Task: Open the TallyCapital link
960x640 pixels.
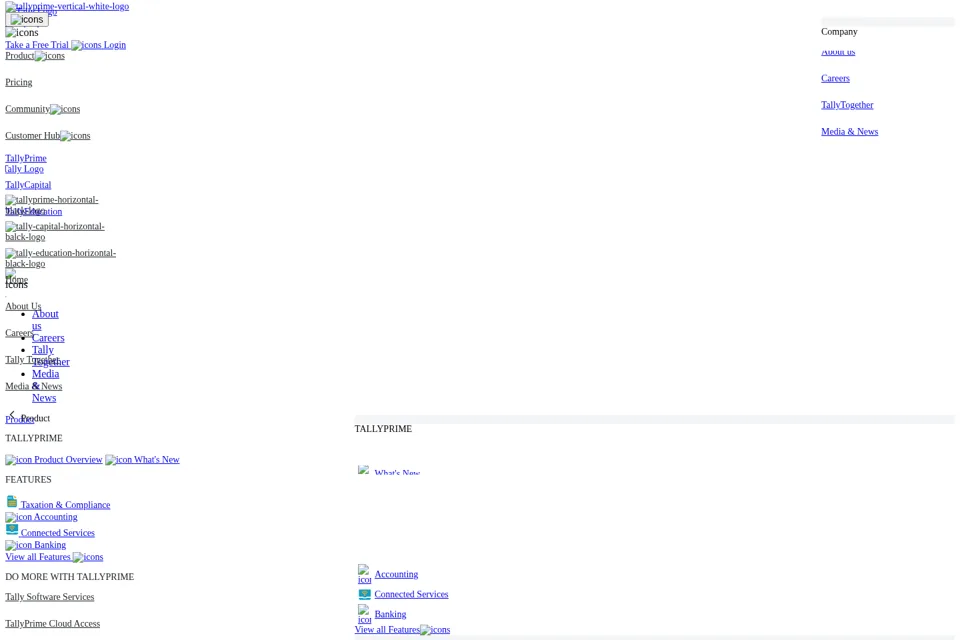Action: tap(28, 185)
